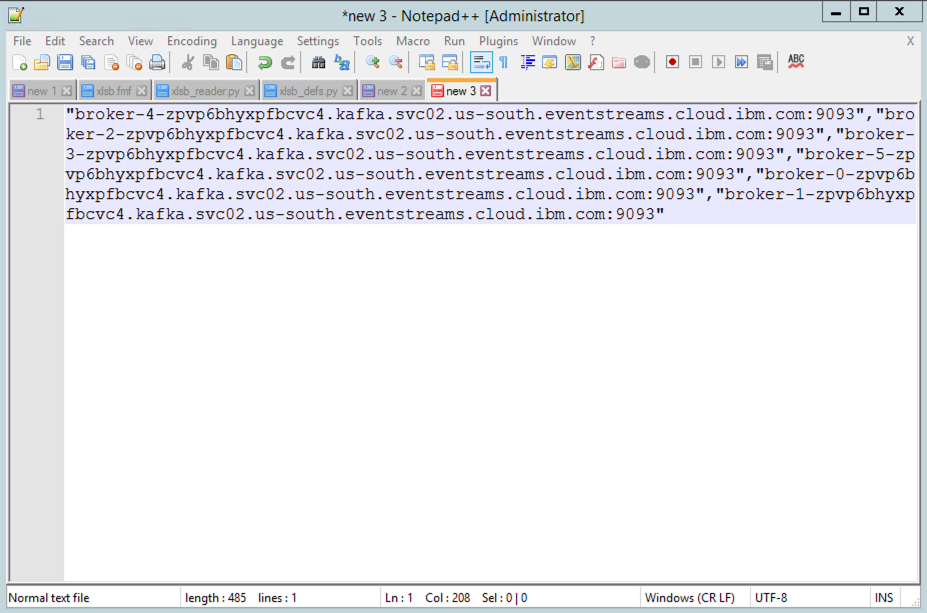927x613 pixels.
Task: Undo the last action with the green arrow
Action: click(x=264, y=62)
